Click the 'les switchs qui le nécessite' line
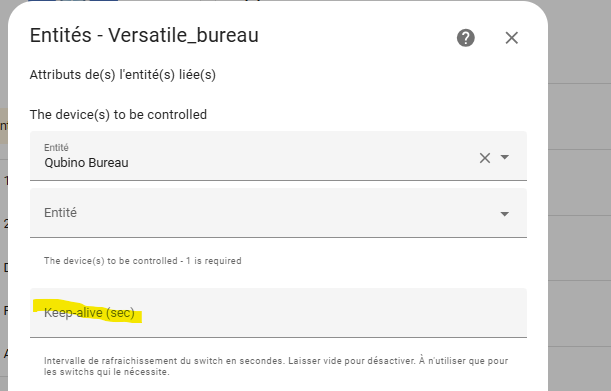This screenshot has height=391, width=611. pos(106,372)
